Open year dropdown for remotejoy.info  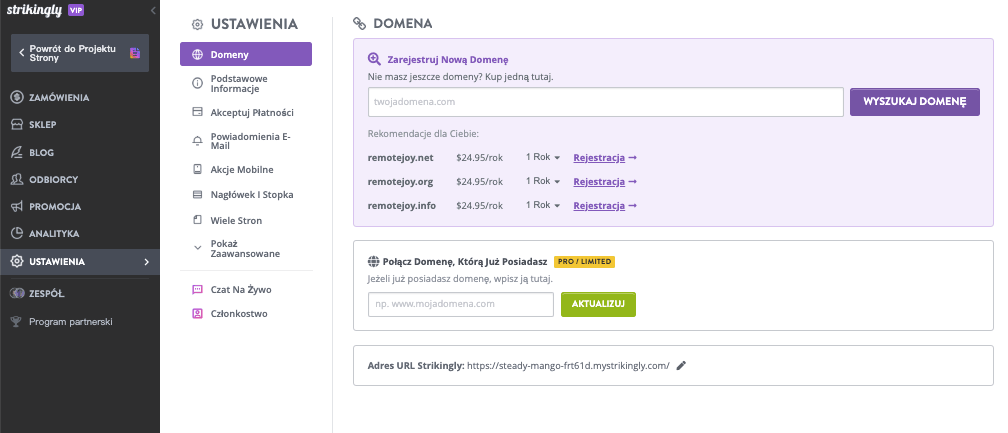[543, 205]
